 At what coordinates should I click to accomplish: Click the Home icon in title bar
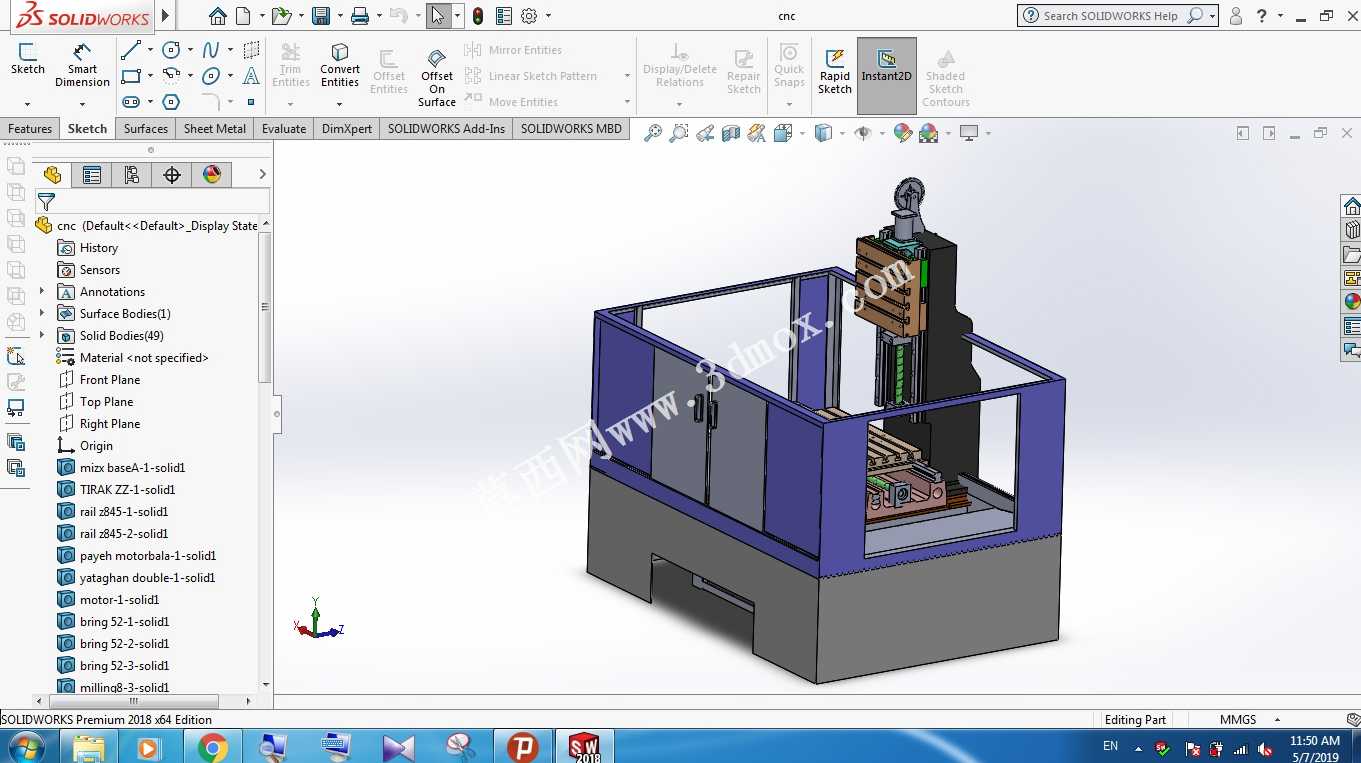(218, 16)
